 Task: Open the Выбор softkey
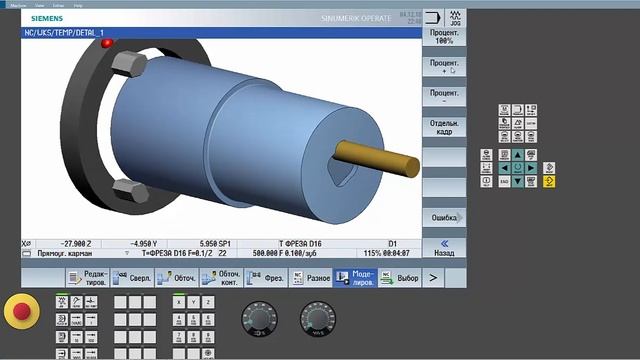tap(400, 278)
